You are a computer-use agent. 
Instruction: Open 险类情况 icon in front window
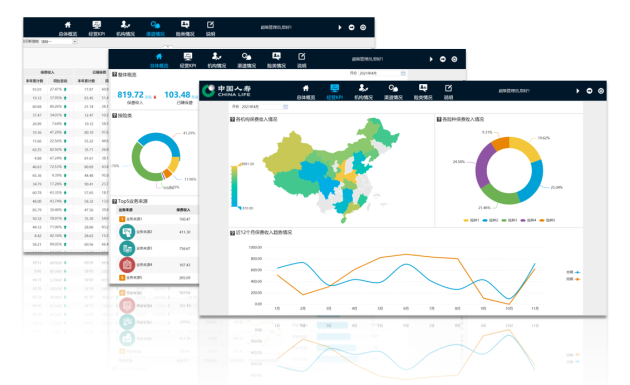coord(423,91)
